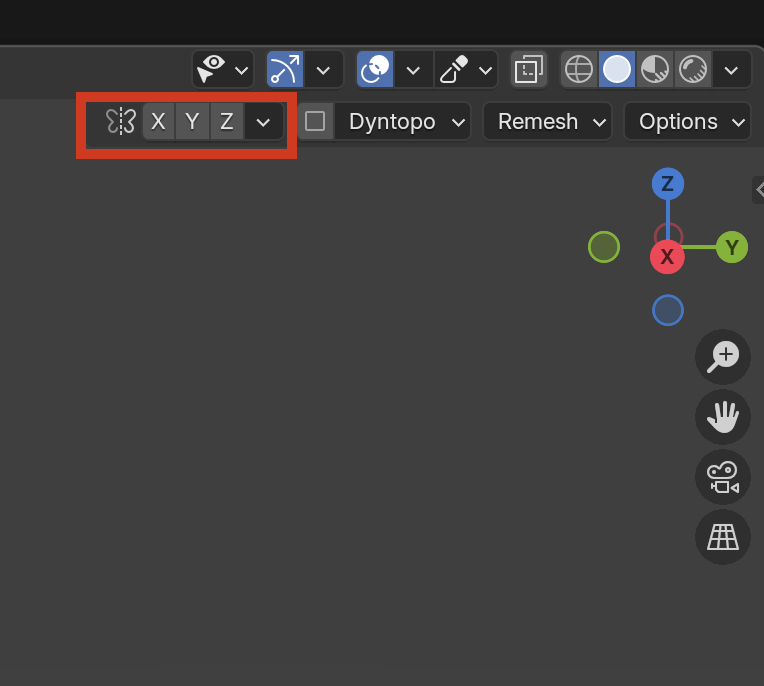Expand the symmetry settings arrow
The width and height of the screenshot is (764, 686).
coord(263,122)
